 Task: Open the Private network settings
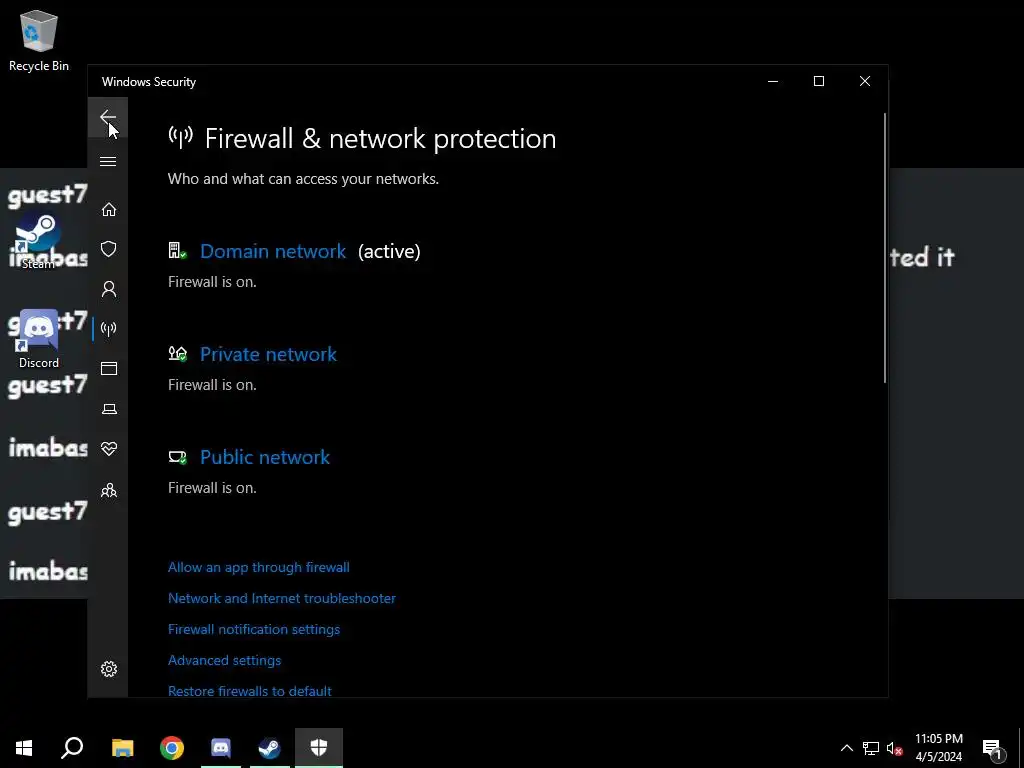tap(268, 354)
